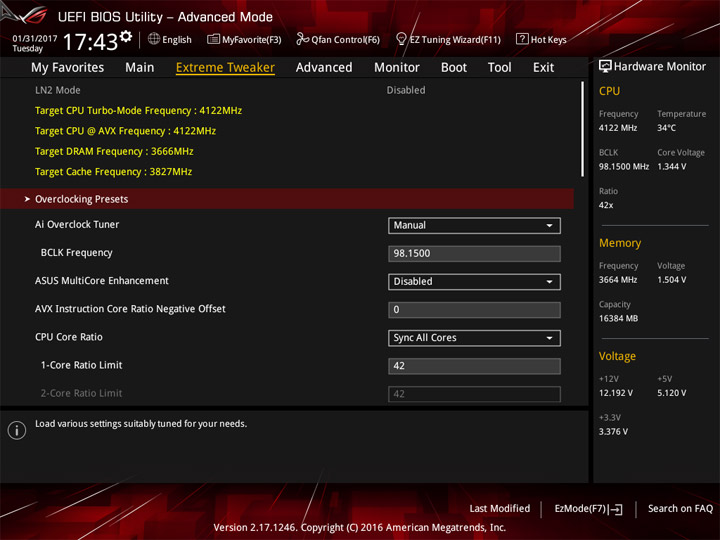Viewport: 720px width, 540px height.
Task: Click the +3.3V 3.376 V reading
Action: coord(613,432)
